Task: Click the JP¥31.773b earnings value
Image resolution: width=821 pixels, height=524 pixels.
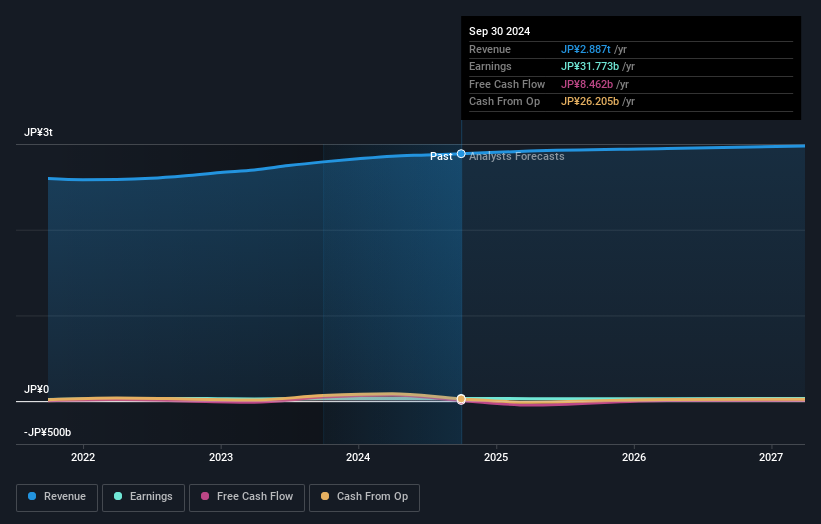Action: (x=590, y=66)
